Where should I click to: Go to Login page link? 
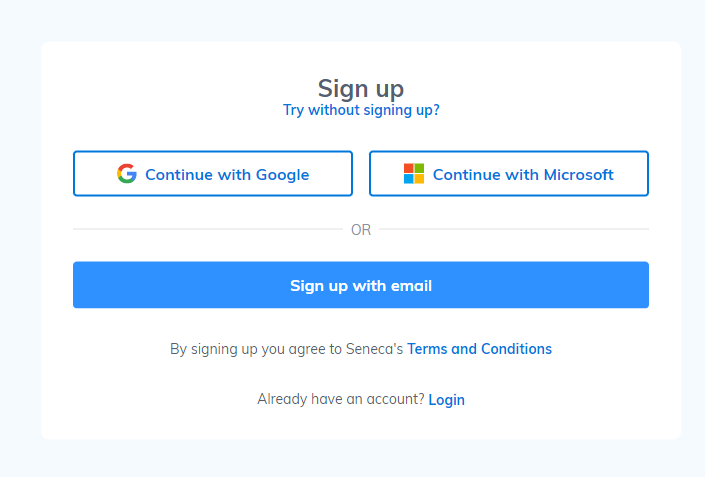click(x=446, y=400)
